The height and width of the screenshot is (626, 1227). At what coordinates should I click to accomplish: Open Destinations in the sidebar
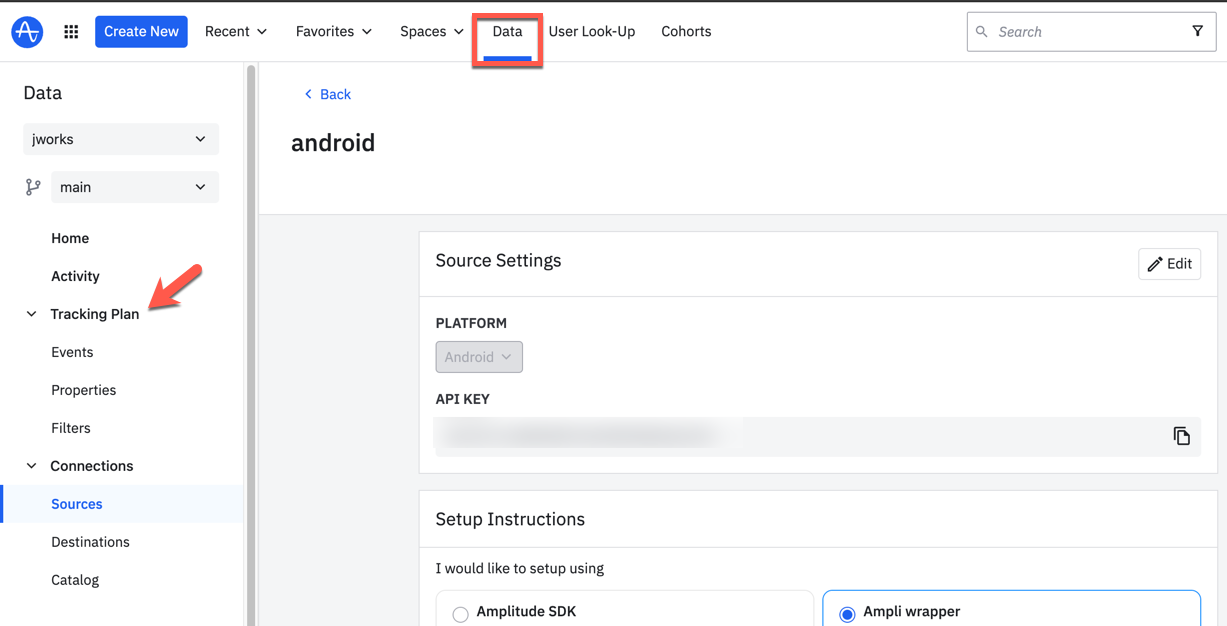[x=90, y=542]
